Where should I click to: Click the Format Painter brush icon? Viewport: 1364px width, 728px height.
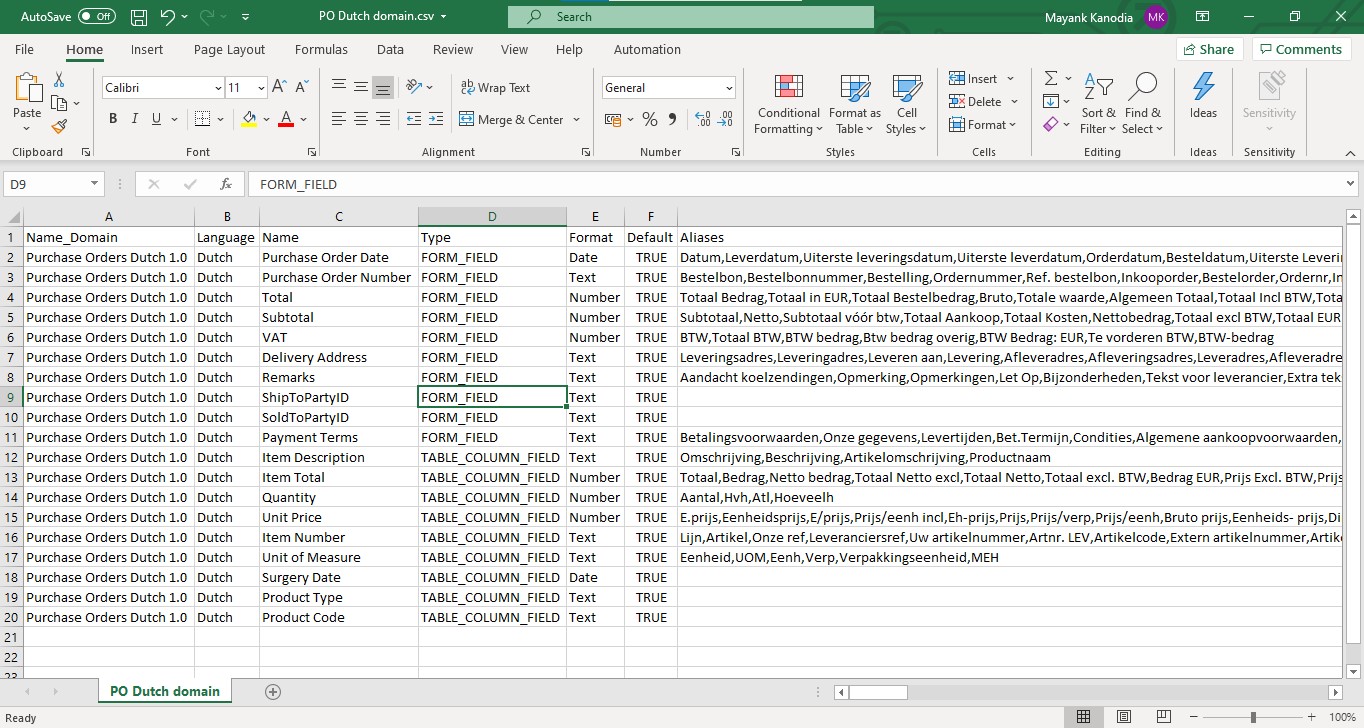[59, 127]
